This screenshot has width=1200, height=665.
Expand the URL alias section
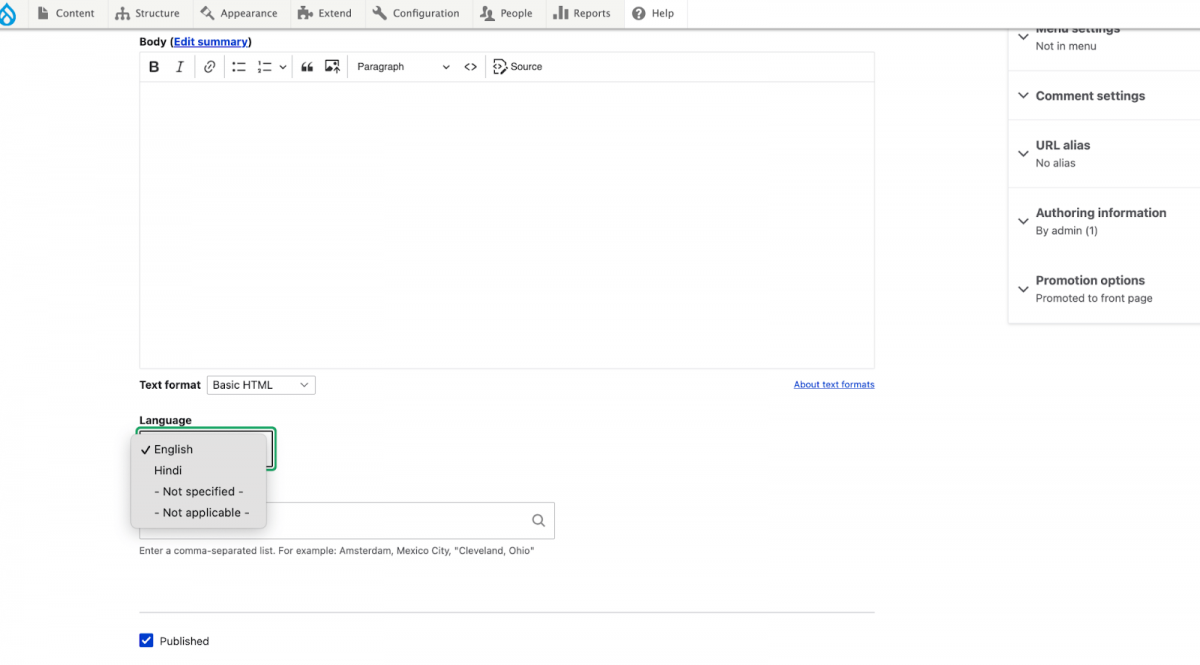coord(1104,154)
